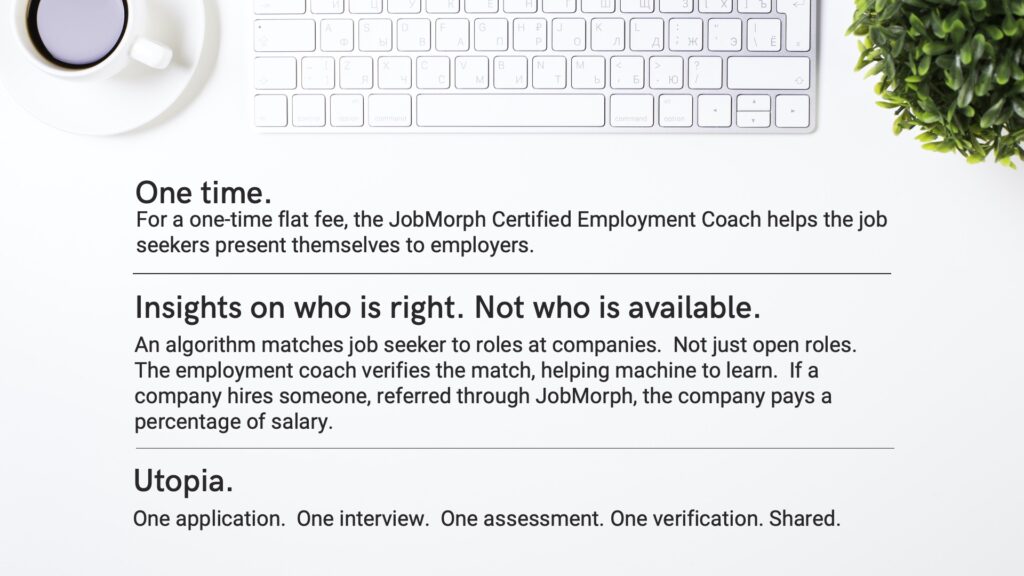Click the divider line below 'One time' section
Image resolution: width=1024 pixels, height=576 pixels.
(x=512, y=274)
